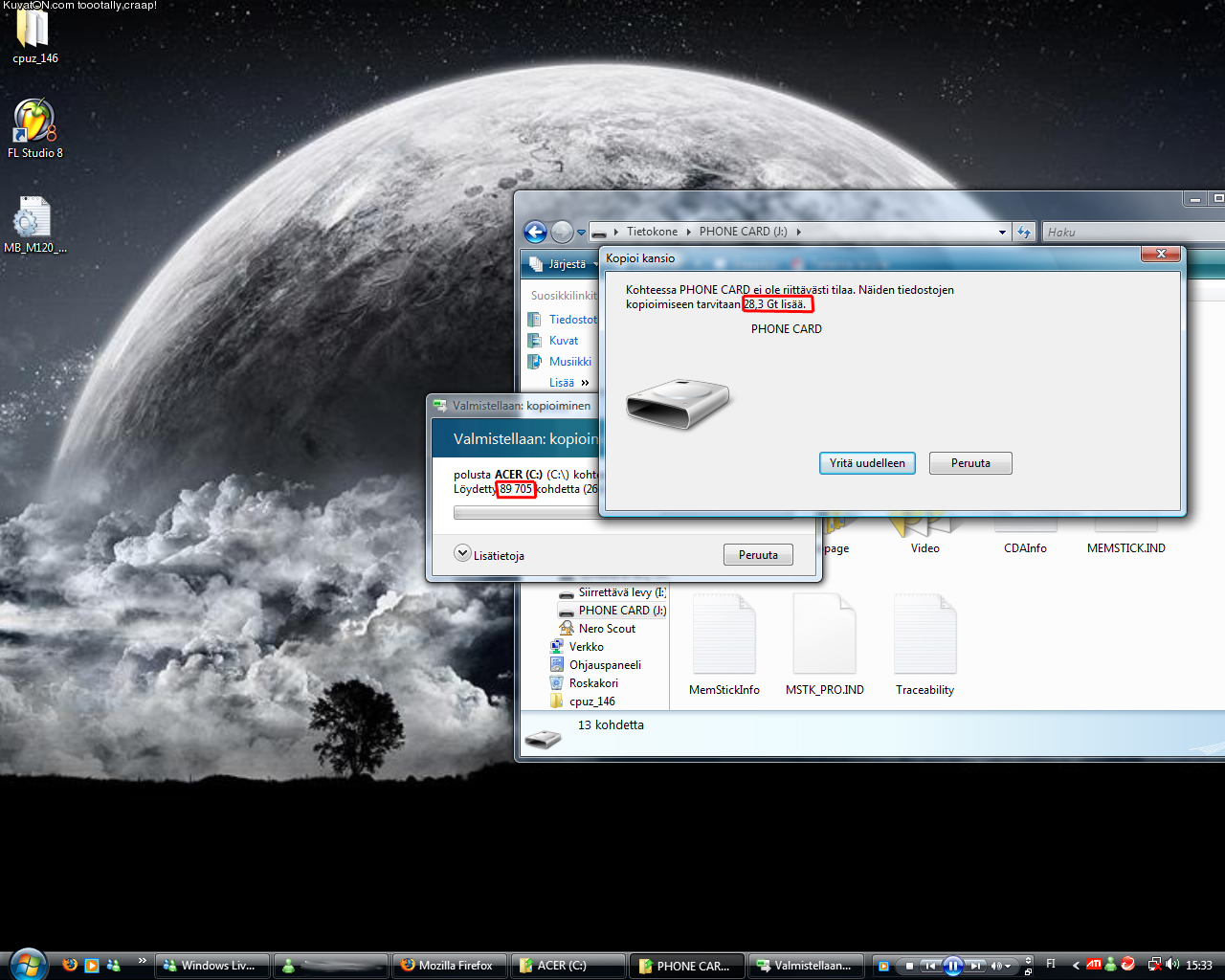Viewport: 1225px width, 980px height.
Task: Click the Haku search field
Action: (1129, 232)
